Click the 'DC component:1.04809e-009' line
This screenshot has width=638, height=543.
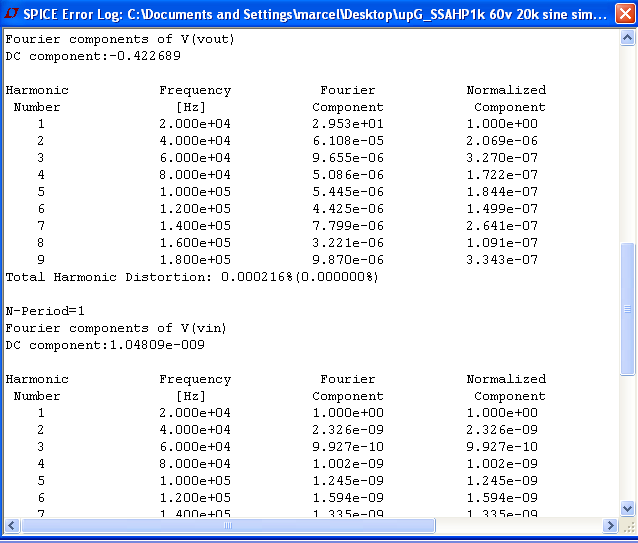pos(105,345)
